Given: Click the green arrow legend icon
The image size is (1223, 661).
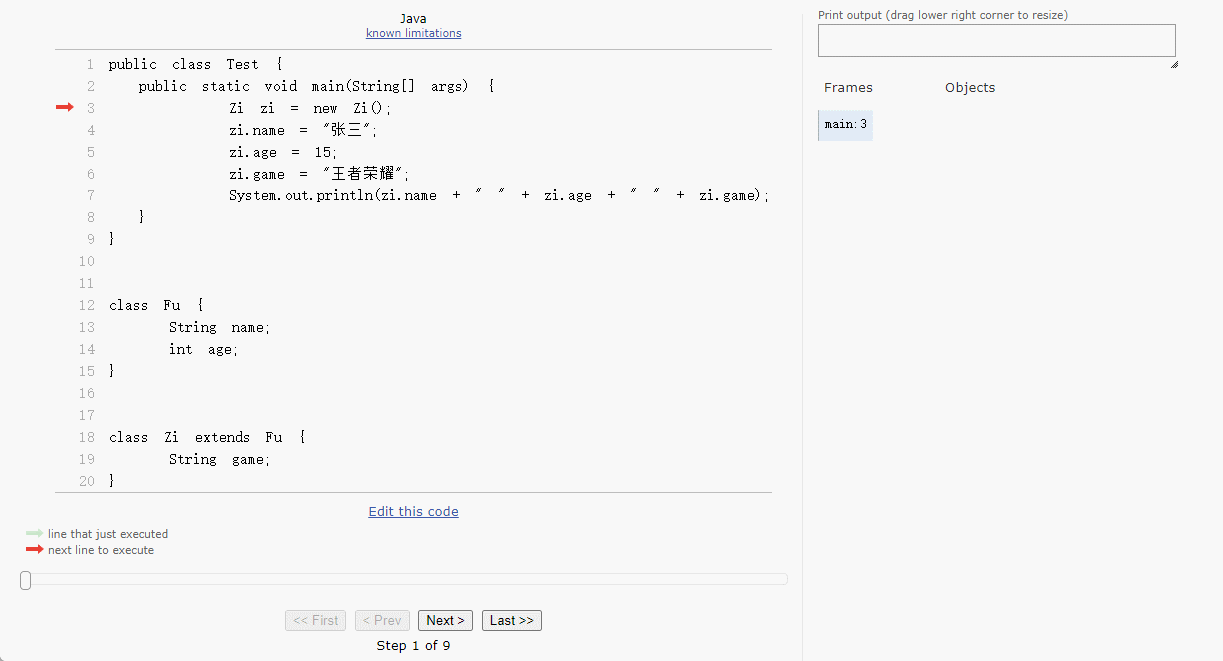Looking at the screenshot, I should pos(34,534).
